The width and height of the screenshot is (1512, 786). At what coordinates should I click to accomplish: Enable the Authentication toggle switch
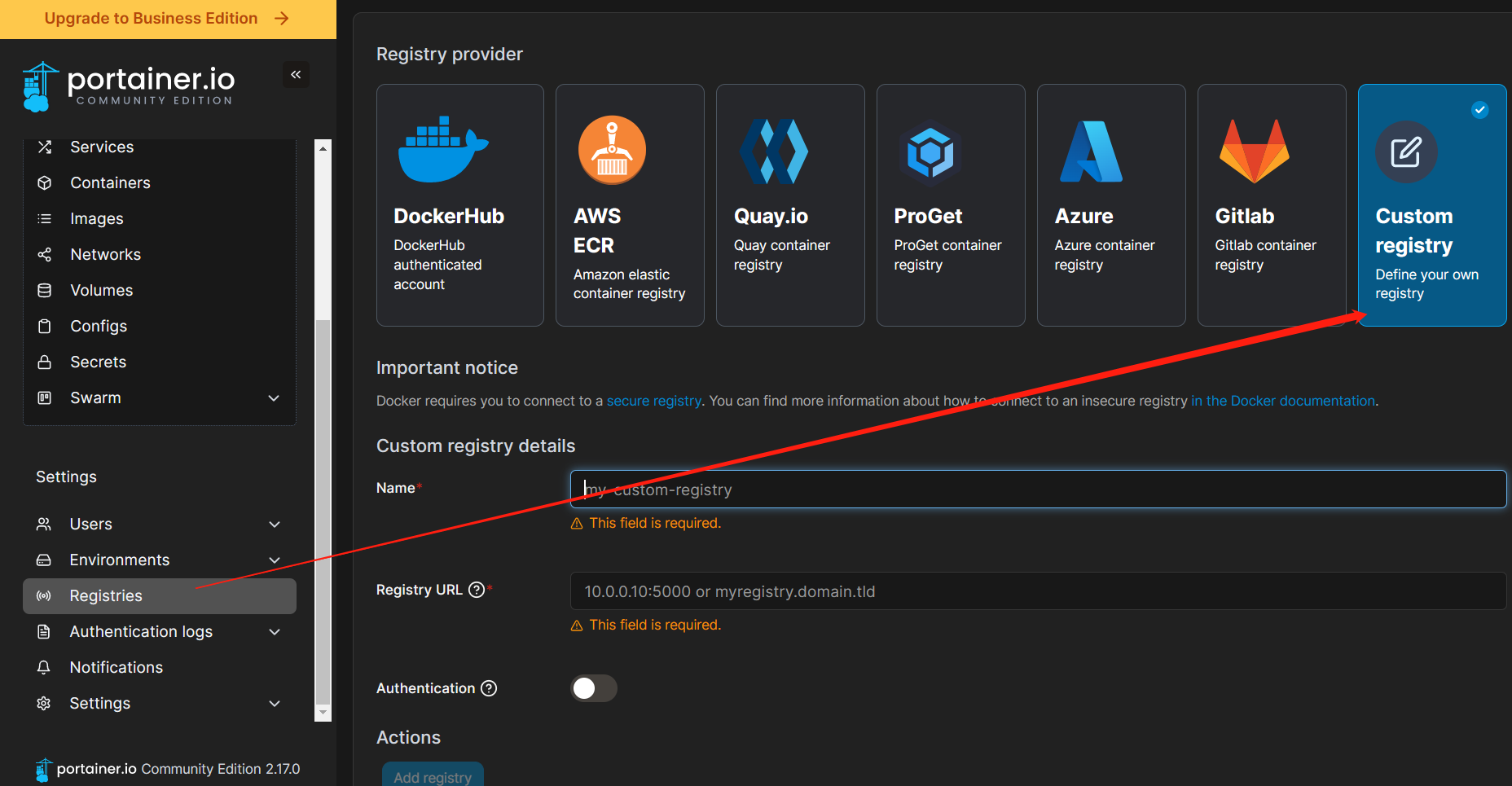[x=593, y=688]
